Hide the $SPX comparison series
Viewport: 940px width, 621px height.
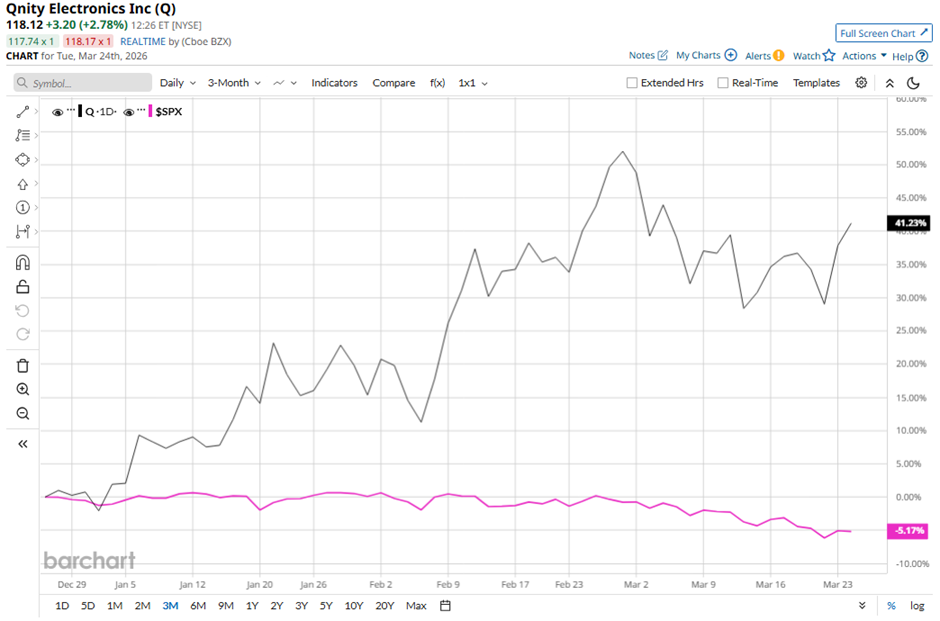pyautogui.click(x=130, y=112)
